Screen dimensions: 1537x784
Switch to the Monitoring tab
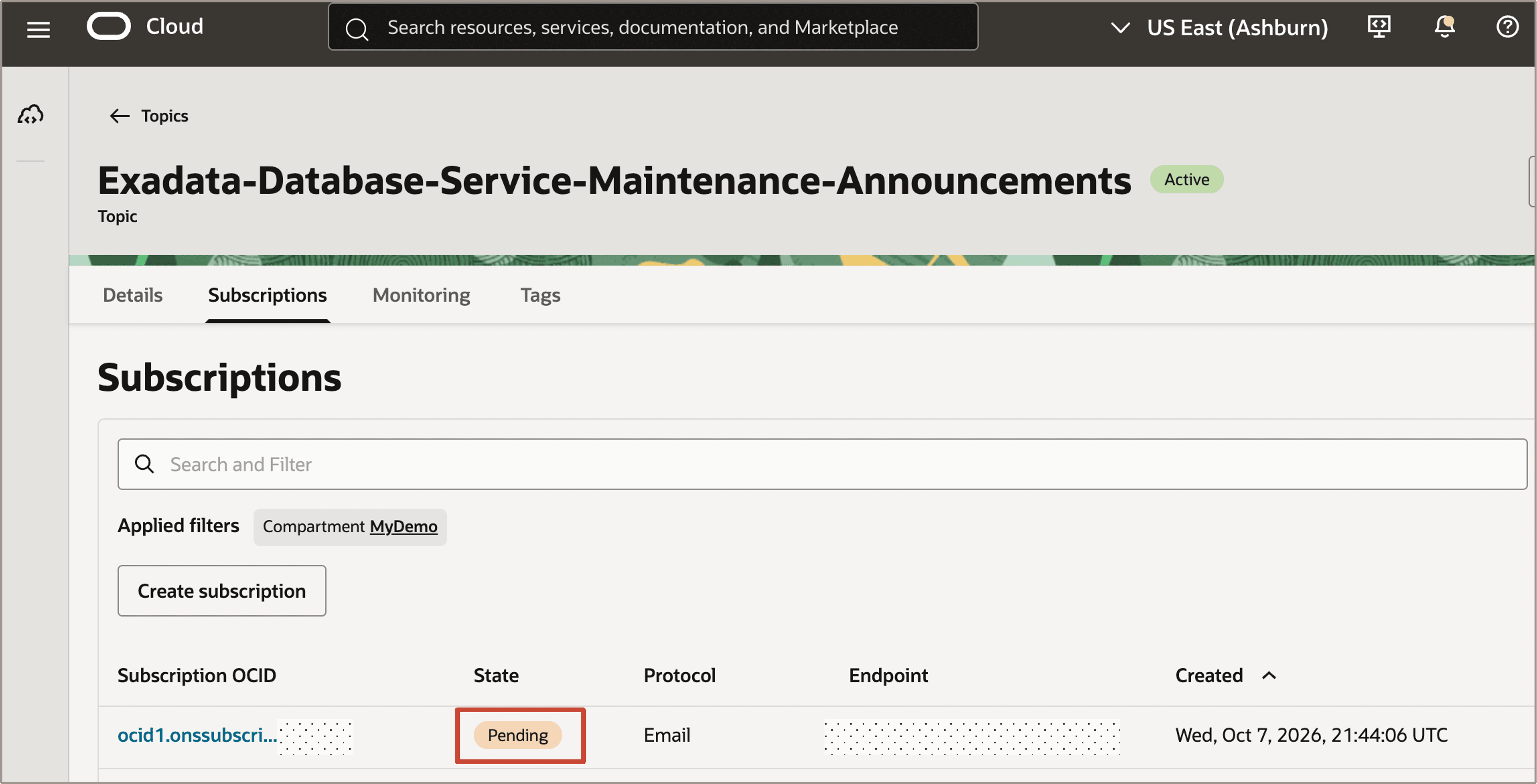421,295
